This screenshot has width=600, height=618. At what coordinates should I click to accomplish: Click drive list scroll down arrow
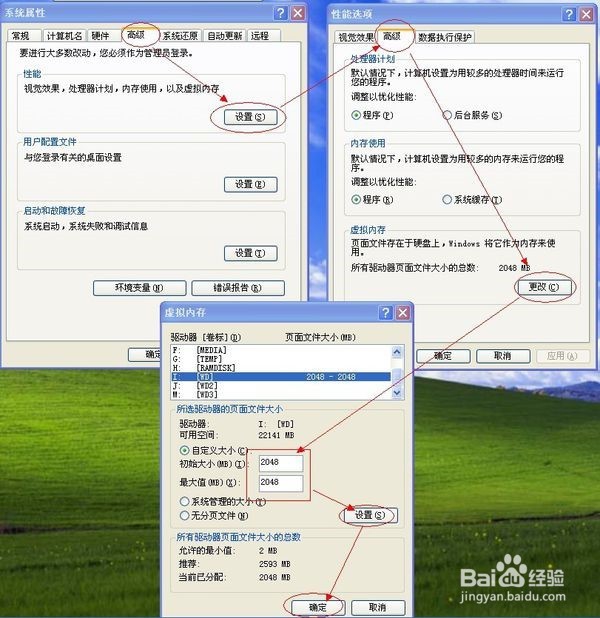[x=397, y=393]
